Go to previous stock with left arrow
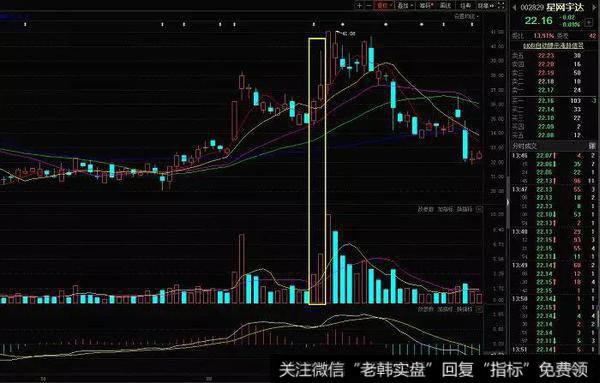The width and height of the screenshot is (600, 383). tap(515, 7)
